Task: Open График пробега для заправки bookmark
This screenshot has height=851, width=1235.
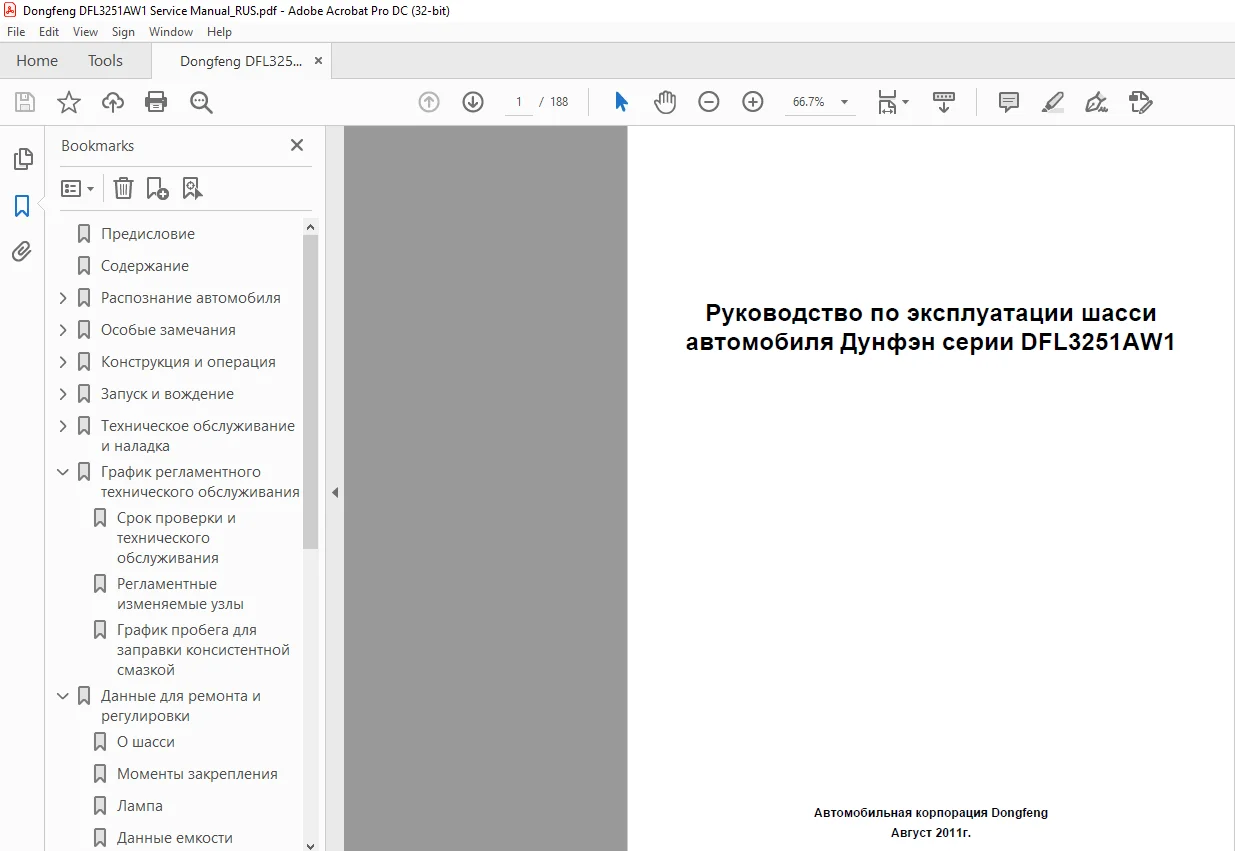Action: coord(204,650)
